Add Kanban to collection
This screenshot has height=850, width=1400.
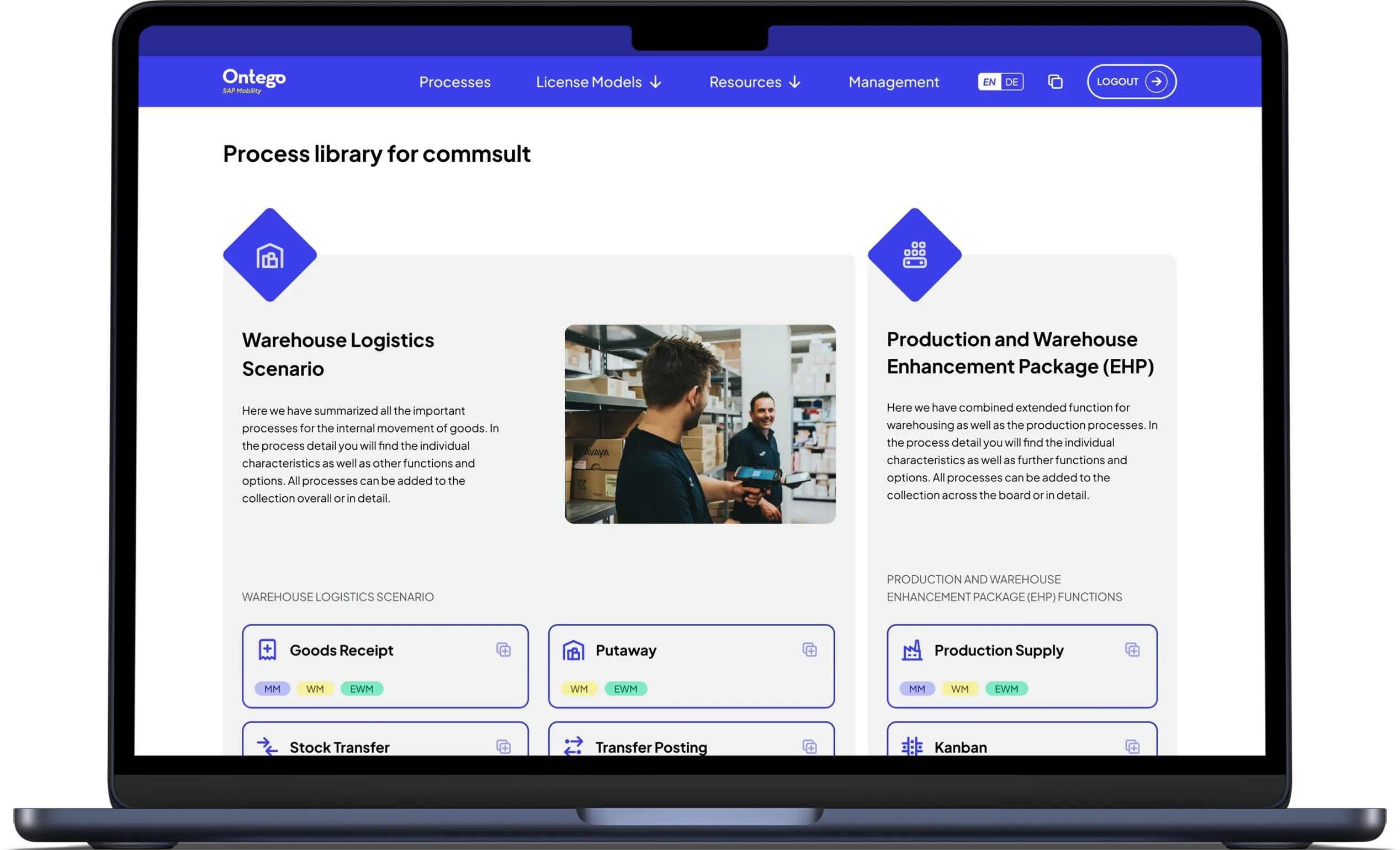1132,746
